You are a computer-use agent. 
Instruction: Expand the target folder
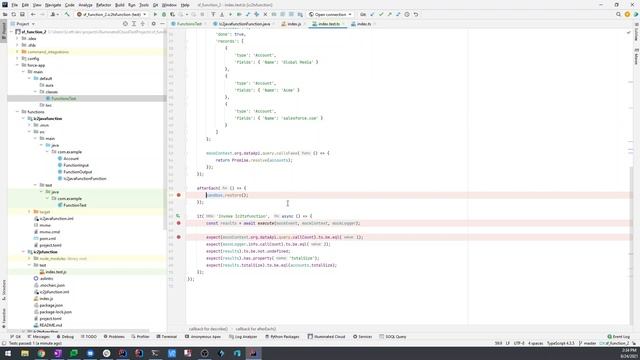click(x=29, y=212)
